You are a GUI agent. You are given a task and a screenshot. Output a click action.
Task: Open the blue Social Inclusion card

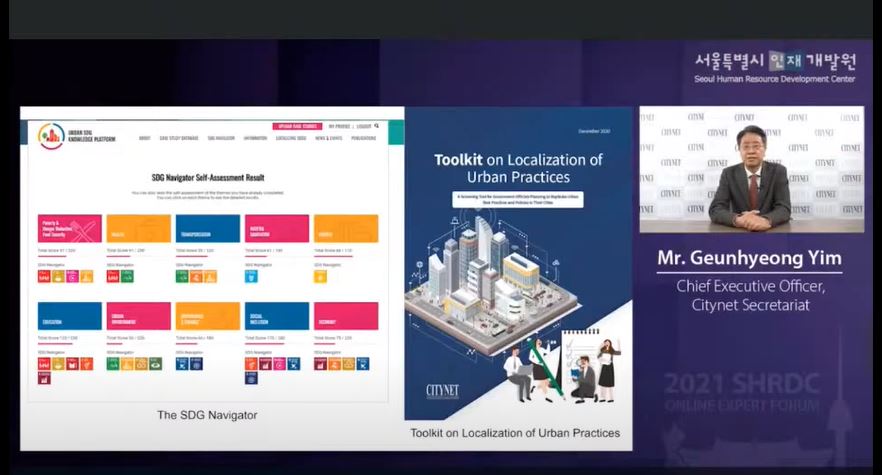(x=277, y=316)
